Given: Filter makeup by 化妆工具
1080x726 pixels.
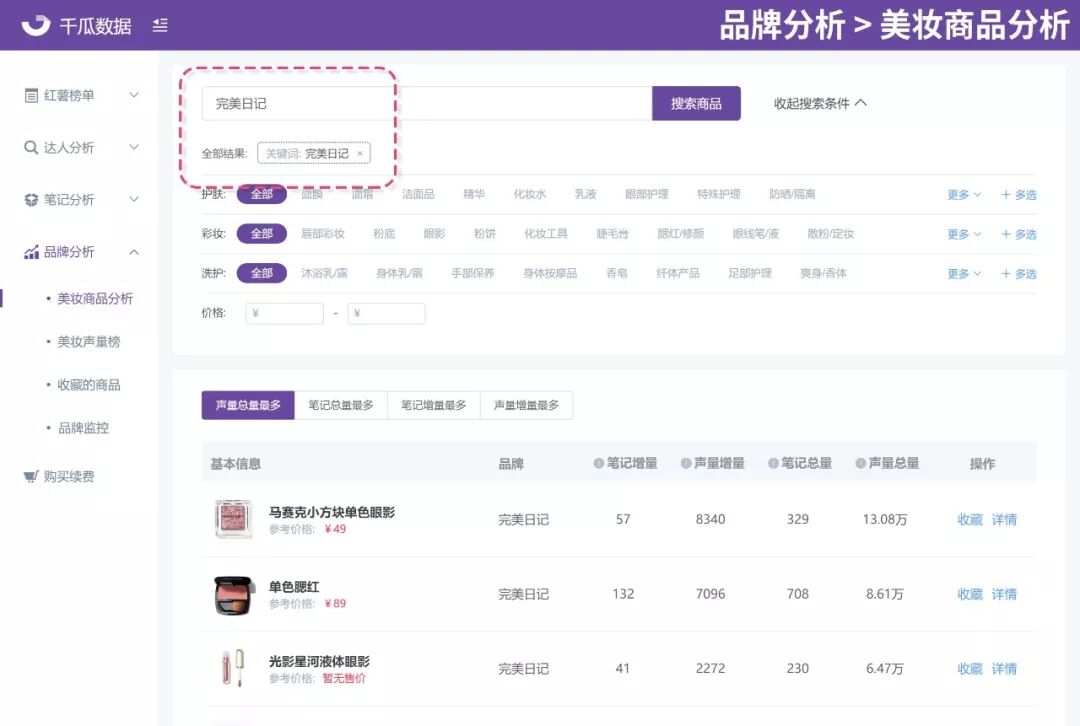Looking at the screenshot, I should pos(546,234).
